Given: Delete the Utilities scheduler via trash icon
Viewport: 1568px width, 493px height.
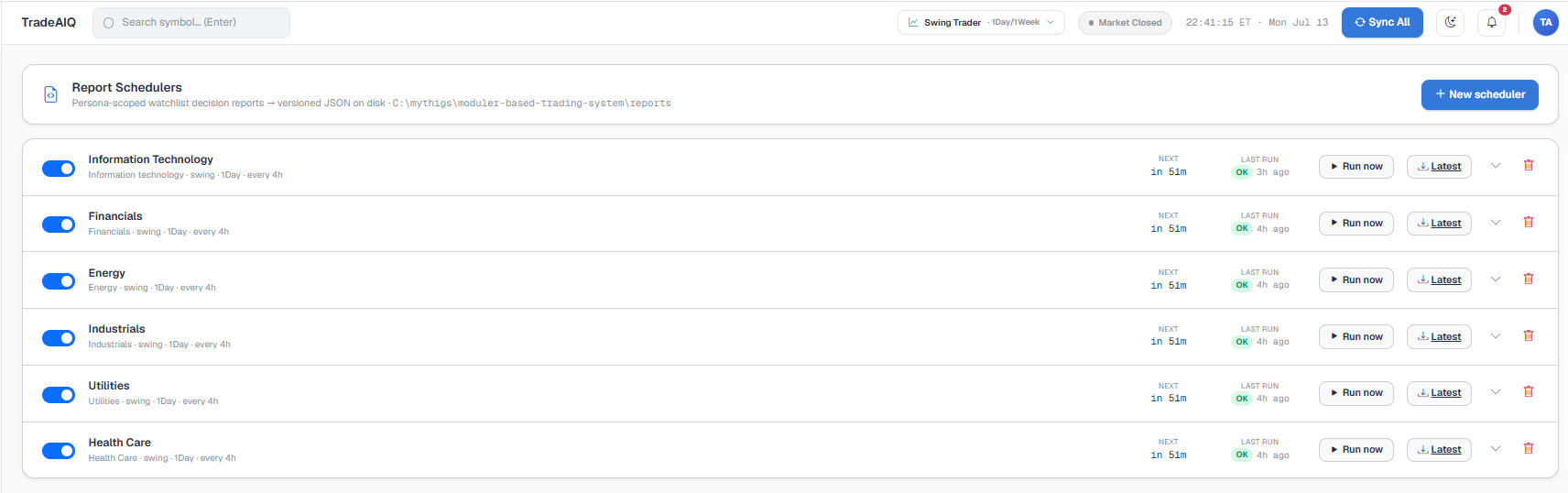Looking at the screenshot, I should coord(1529,392).
